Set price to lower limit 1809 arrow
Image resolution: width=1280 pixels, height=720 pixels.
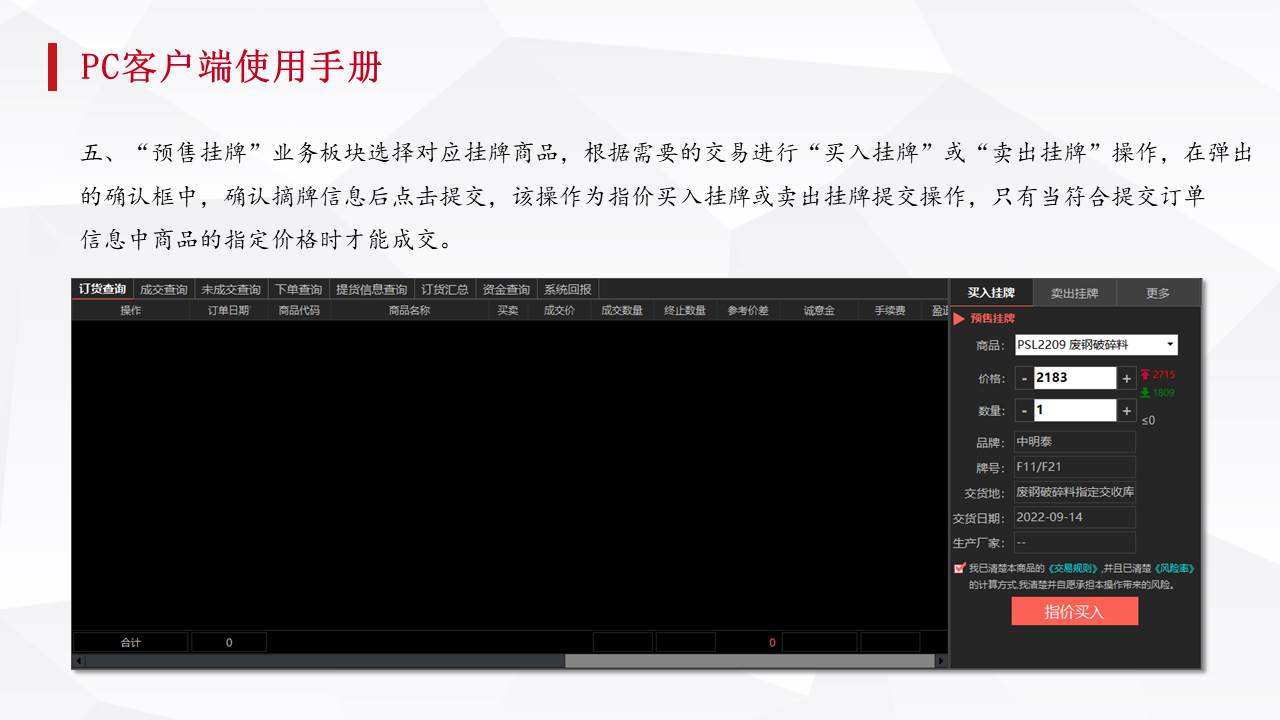pyautogui.click(x=1146, y=392)
